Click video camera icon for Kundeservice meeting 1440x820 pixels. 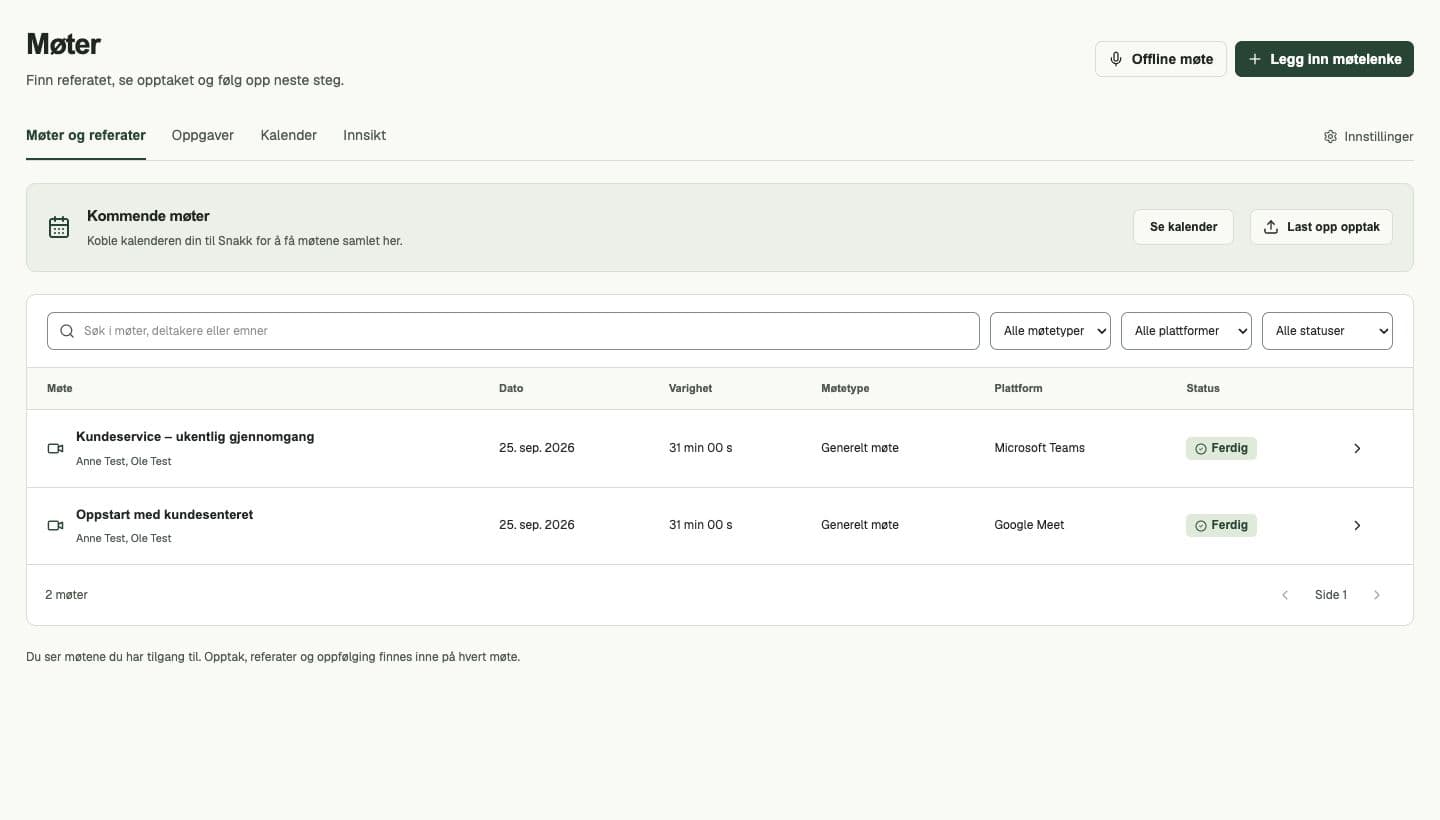point(56,448)
